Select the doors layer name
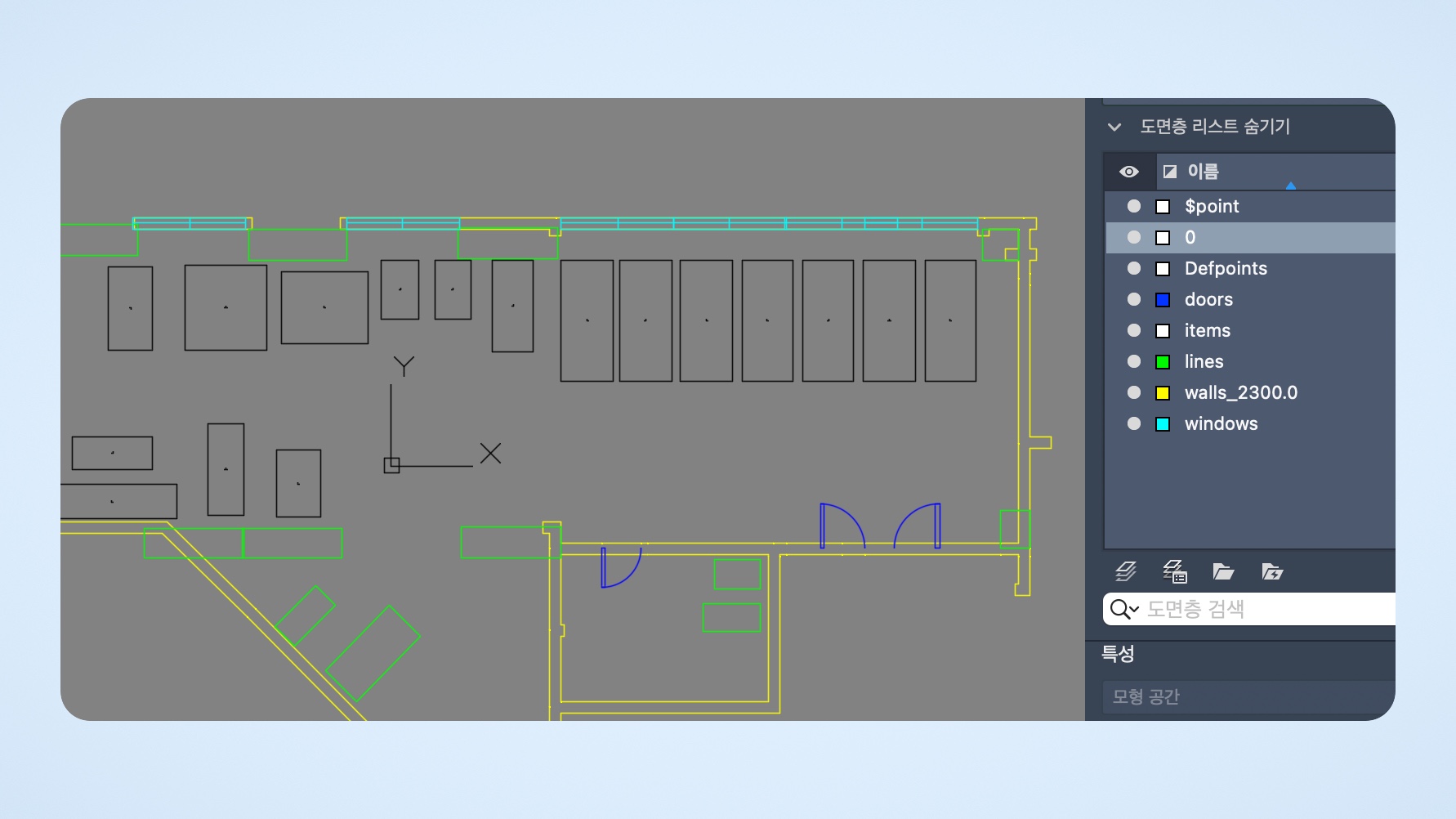Image resolution: width=1456 pixels, height=819 pixels. 1208,299
